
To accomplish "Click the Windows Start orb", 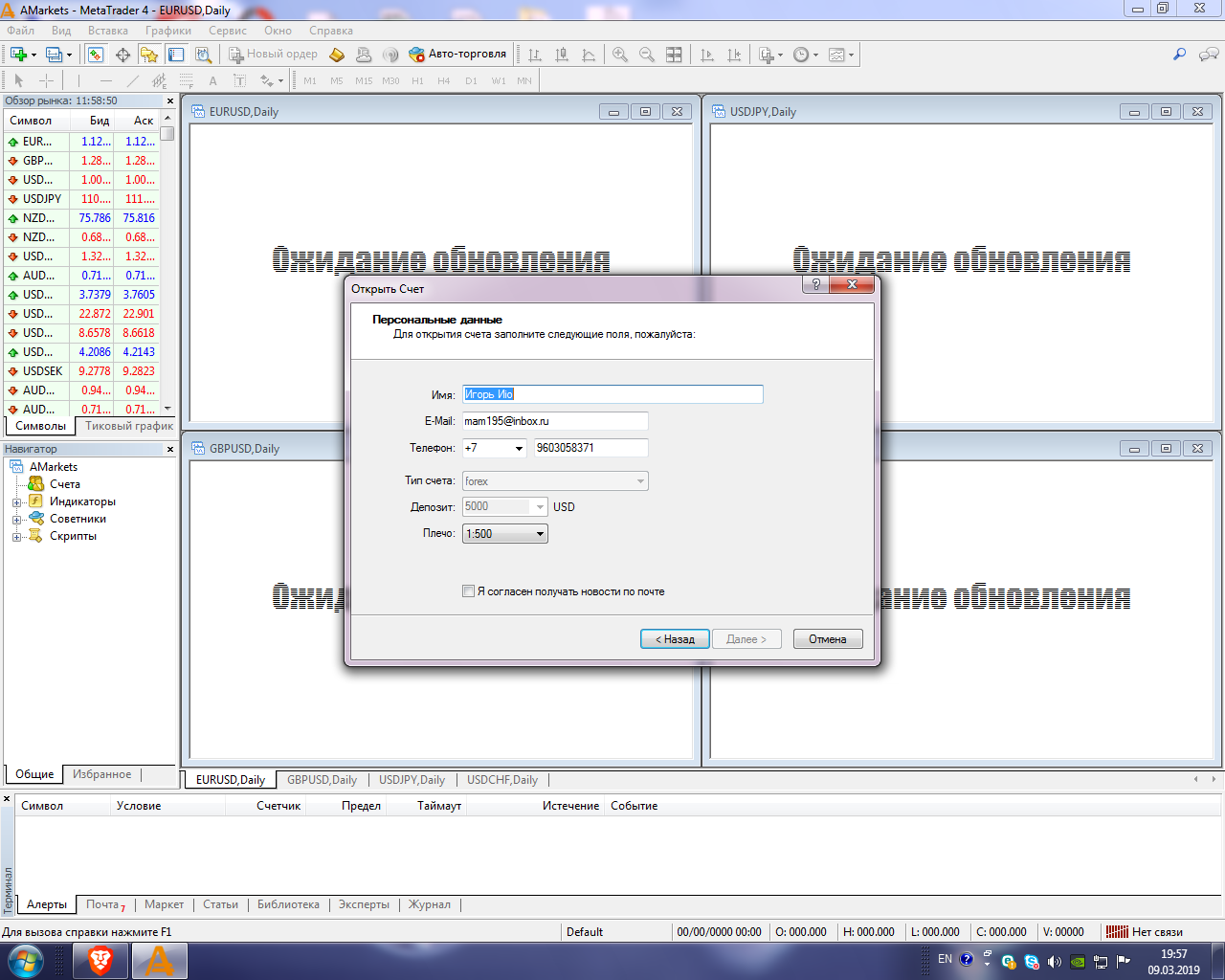I will tap(25, 960).
